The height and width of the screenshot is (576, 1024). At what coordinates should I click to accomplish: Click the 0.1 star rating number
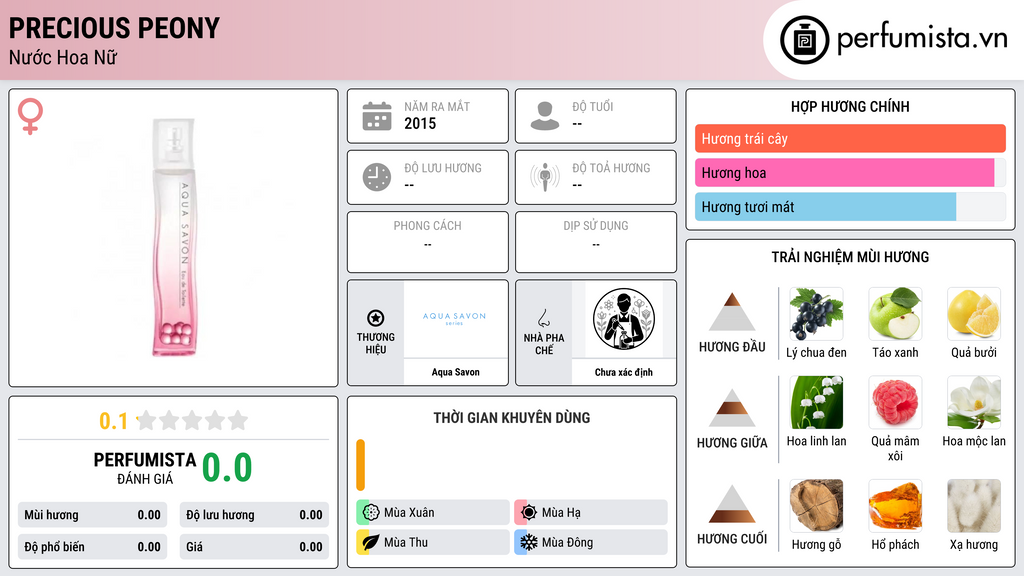(x=114, y=421)
